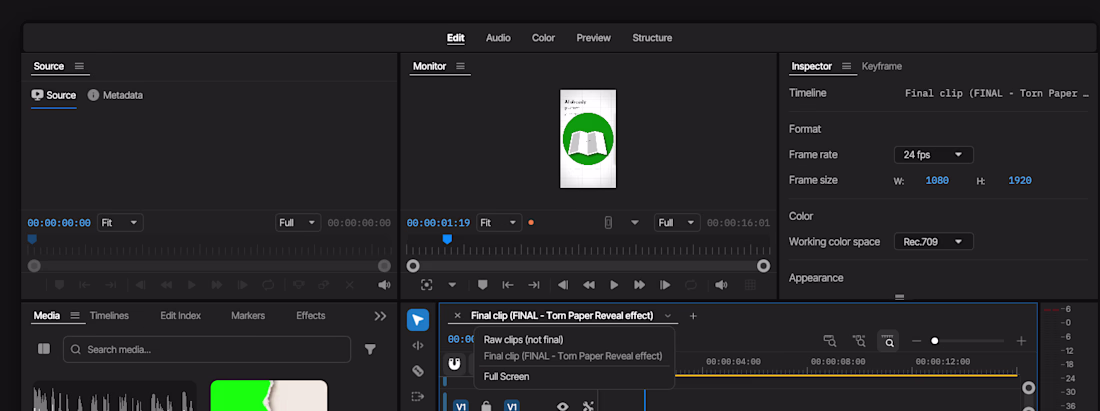Toggle the timeline snapping magnet

point(455,364)
